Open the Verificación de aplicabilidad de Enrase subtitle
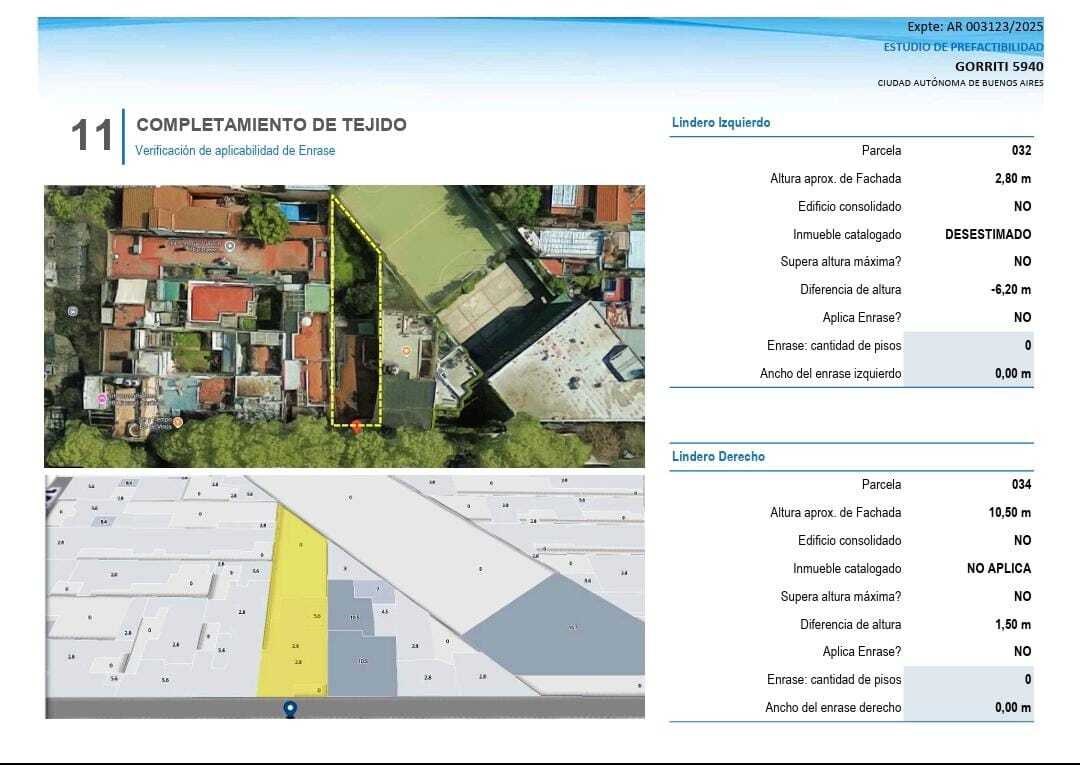The width and height of the screenshot is (1080, 765). pyautogui.click(x=235, y=151)
